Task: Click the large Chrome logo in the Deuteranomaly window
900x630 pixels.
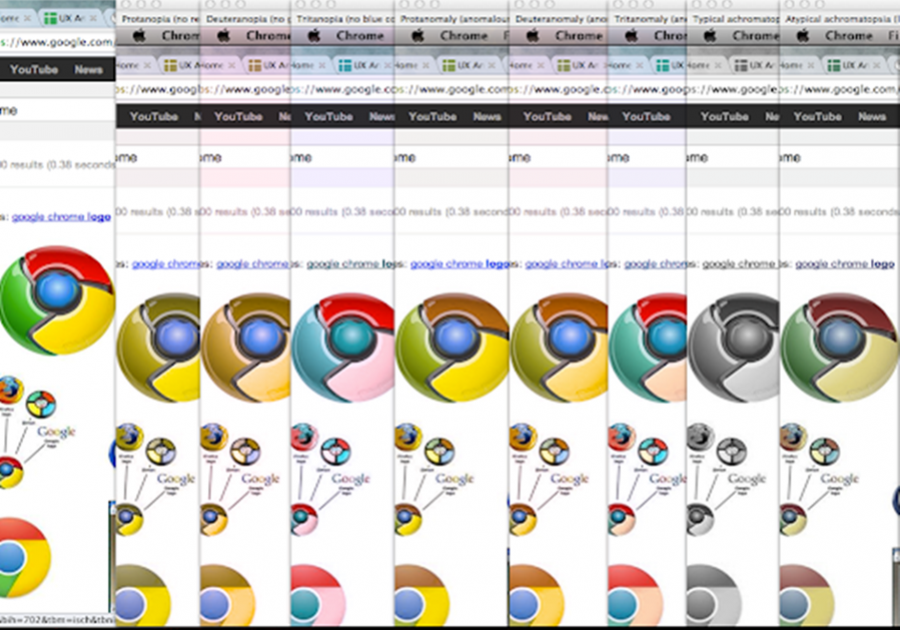Action: (x=559, y=348)
